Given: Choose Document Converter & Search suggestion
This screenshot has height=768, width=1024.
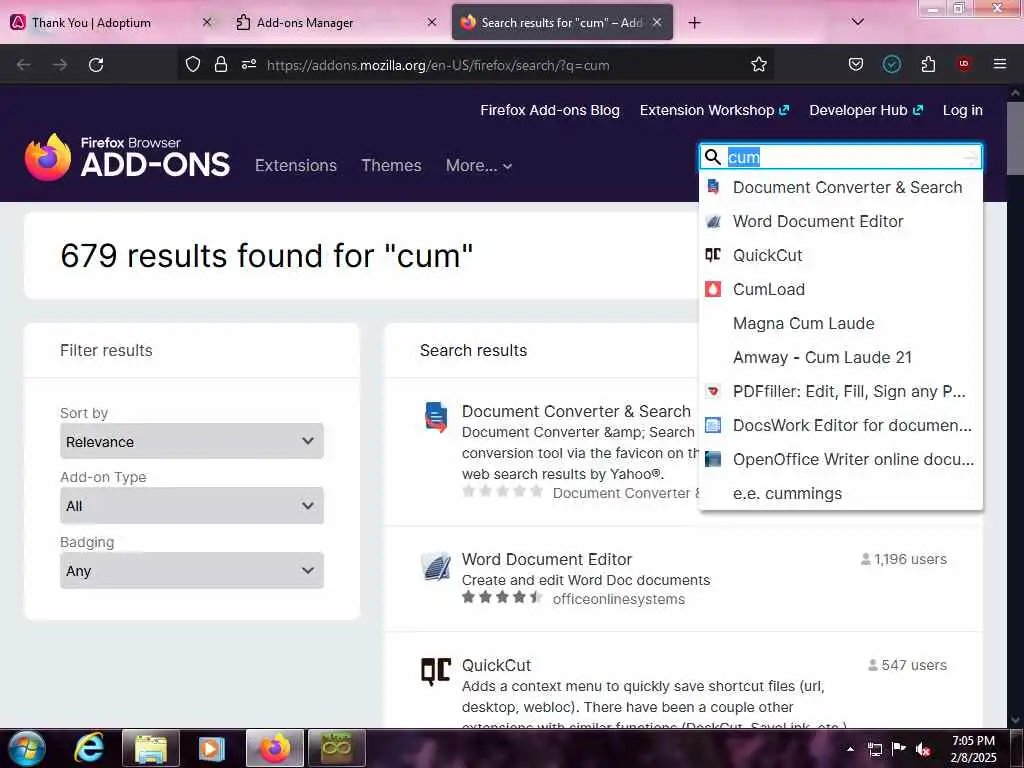Looking at the screenshot, I should coord(840,187).
